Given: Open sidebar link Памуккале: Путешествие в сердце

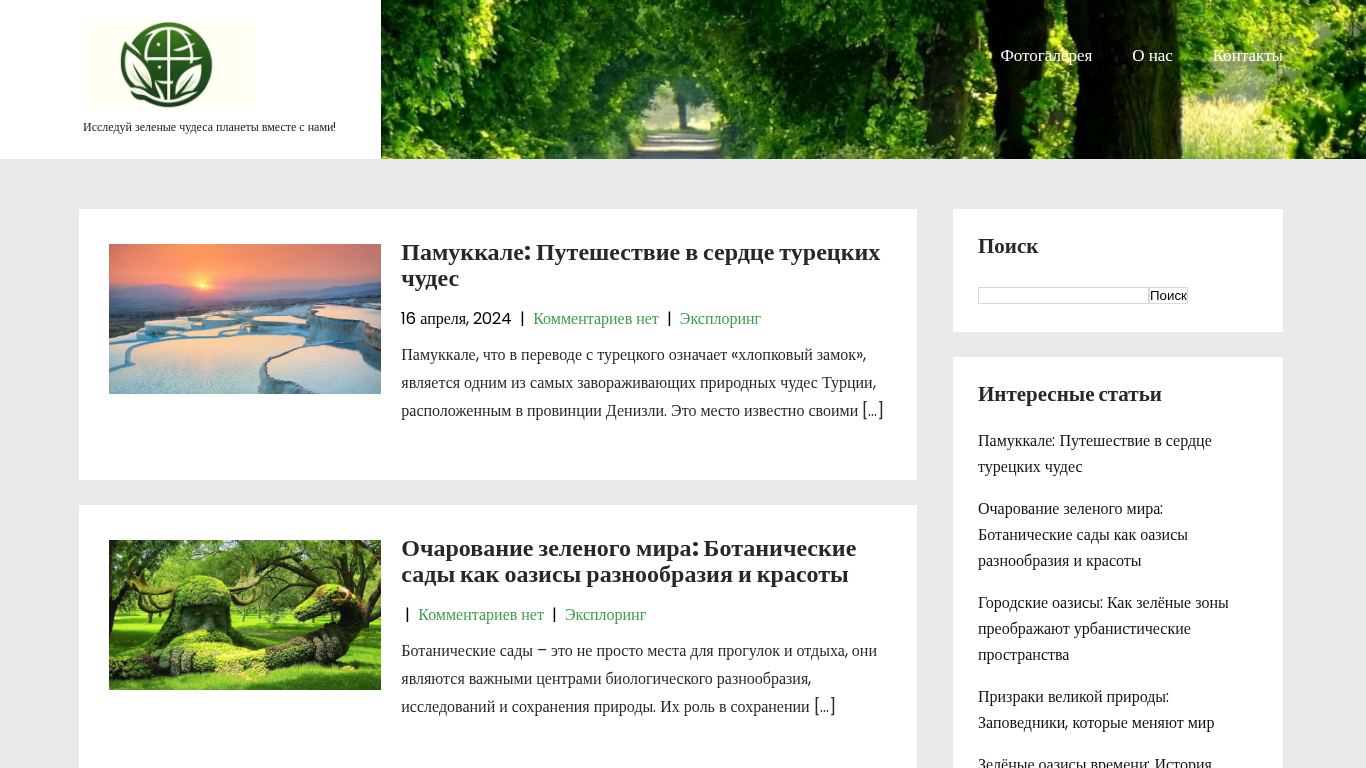Looking at the screenshot, I should [x=1095, y=454].
